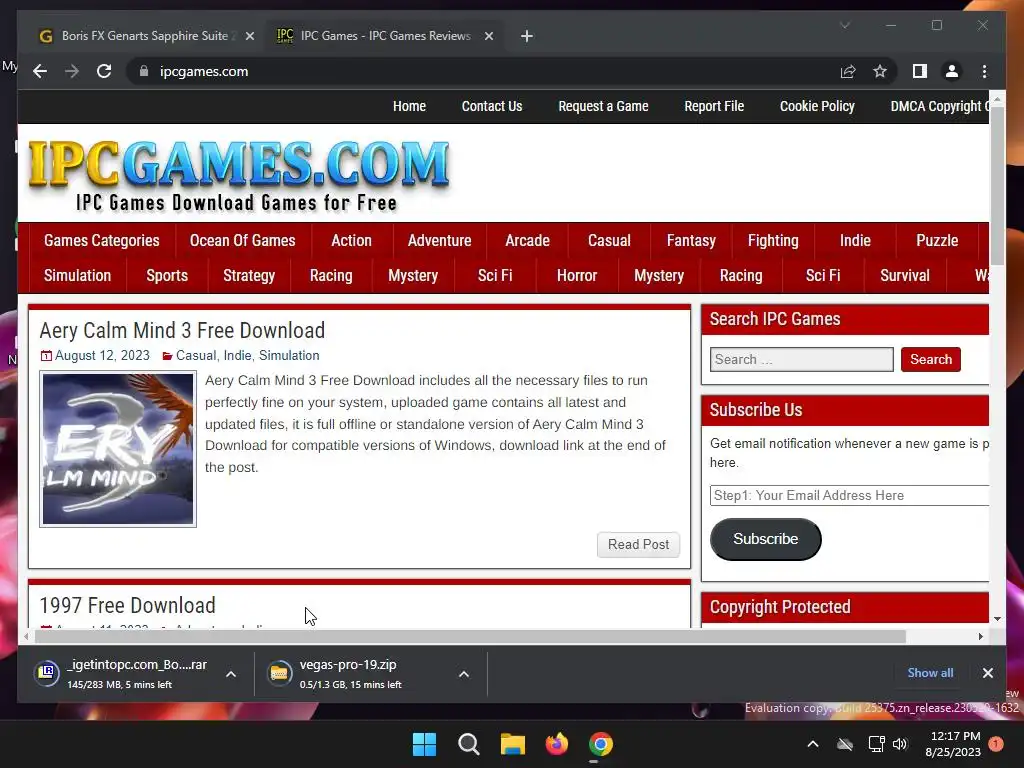This screenshot has width=1024, height=768.
Task: Click Show all downloads
Action: (x=930, y=673)
